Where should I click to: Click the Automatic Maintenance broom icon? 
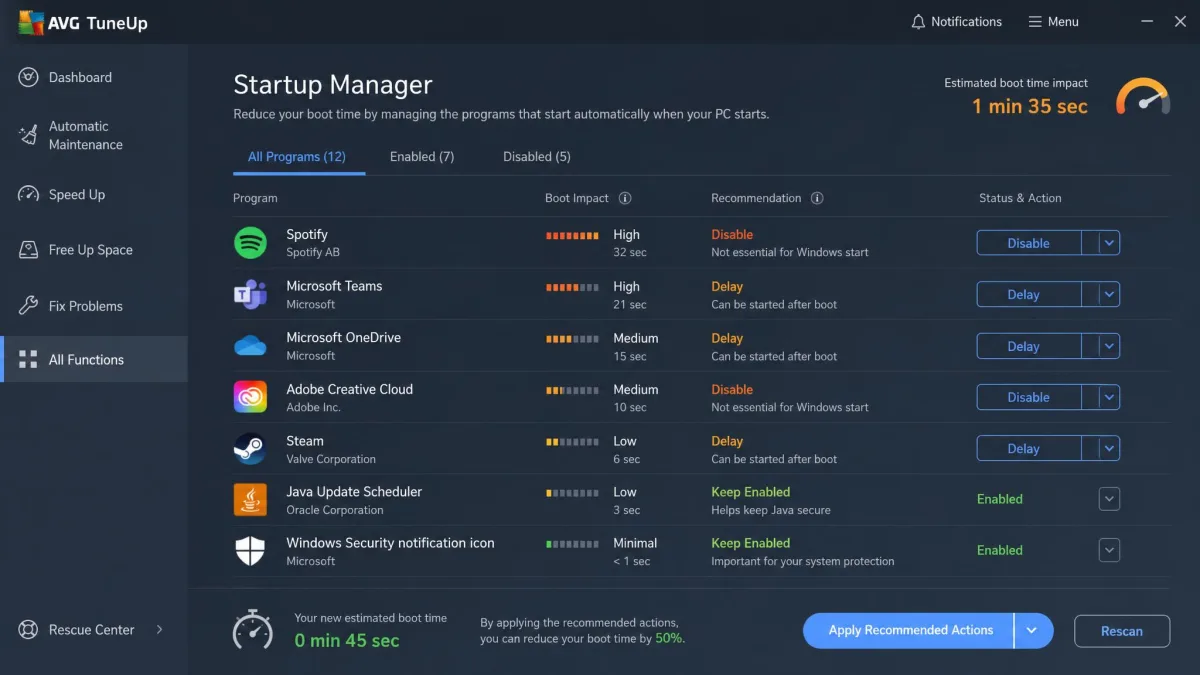[28, 135]
